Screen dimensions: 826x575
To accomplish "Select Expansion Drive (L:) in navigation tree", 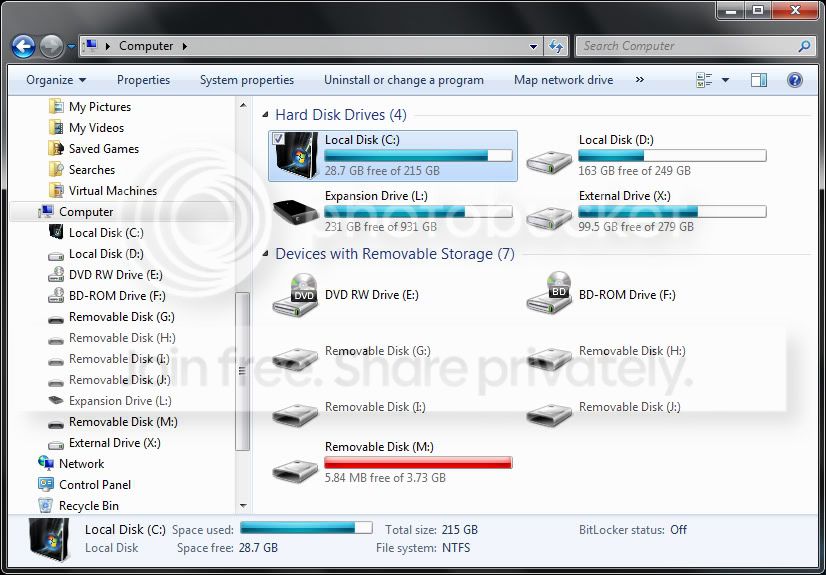I will coord(120,401).
